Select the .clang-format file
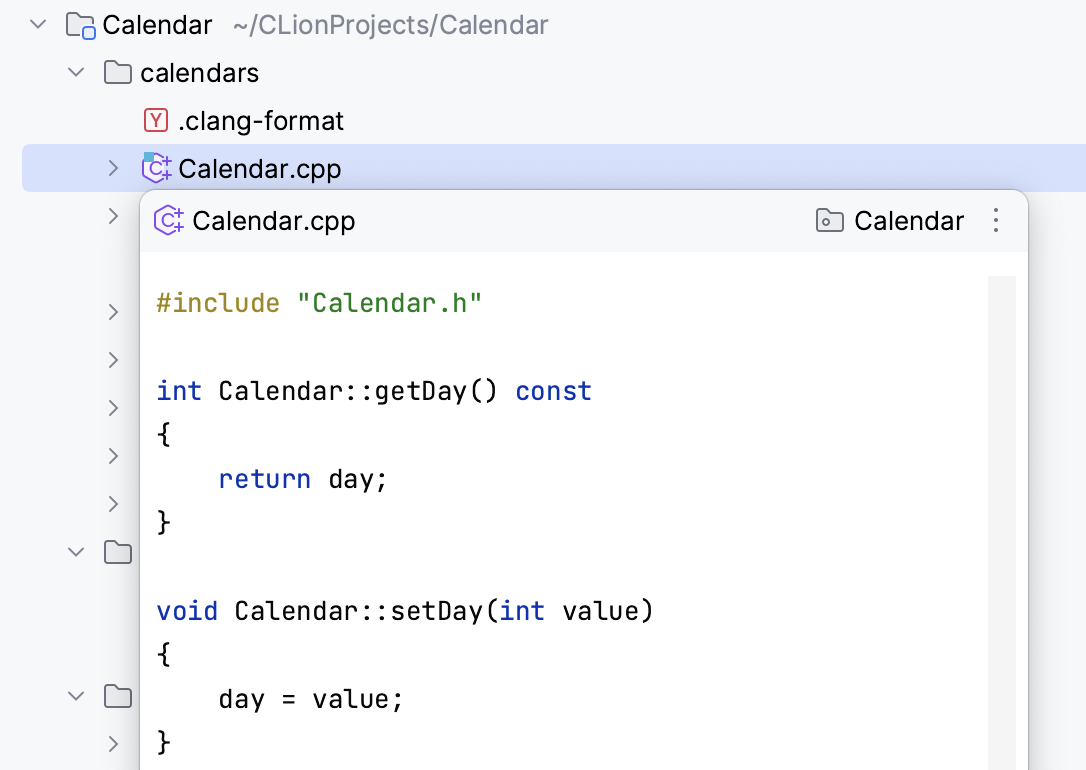 click(x=261, y=121)
